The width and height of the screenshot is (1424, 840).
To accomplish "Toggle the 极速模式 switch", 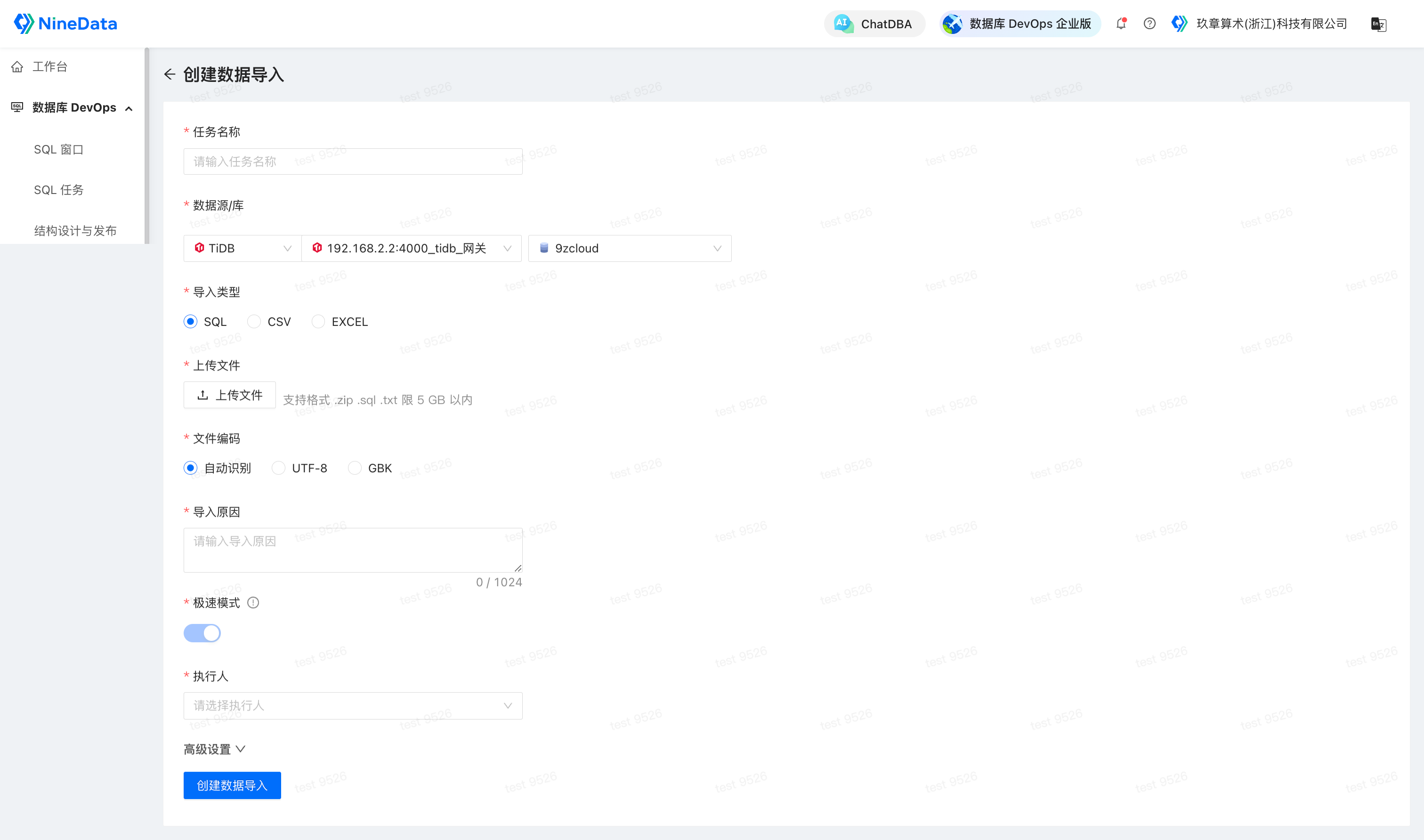I will click(202, 633).
